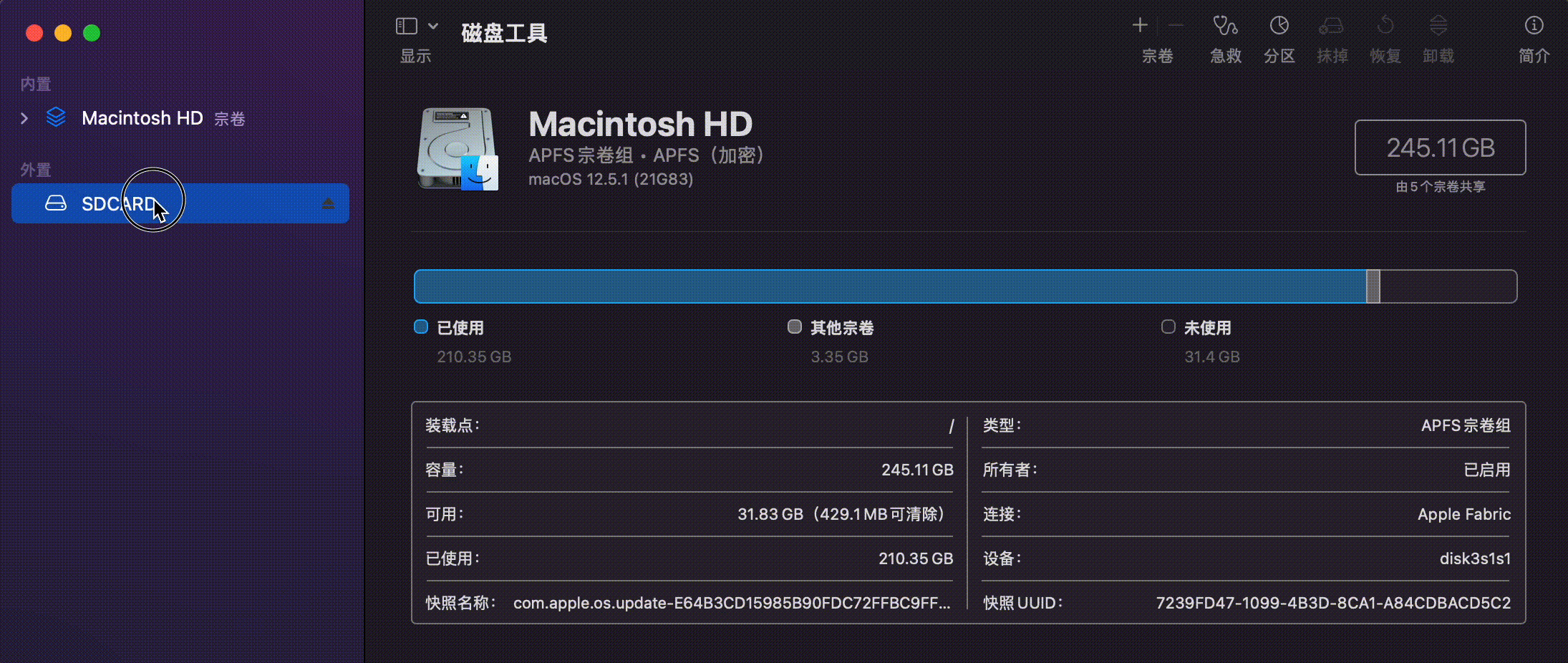Click the 内置 sidebar section header
1568x663 pixels.
pyautogui.click(x=36, y=84)
